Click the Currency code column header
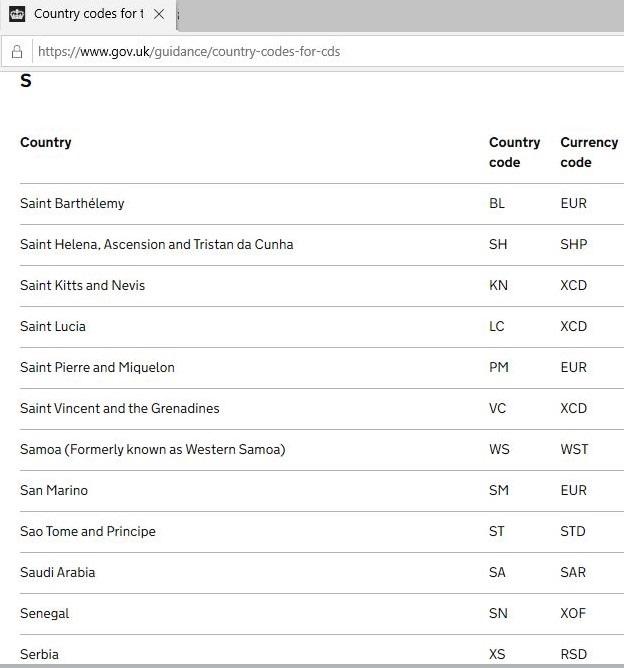Image resolution: width=624 pixels, height=668 pixels. click(589, 152)
